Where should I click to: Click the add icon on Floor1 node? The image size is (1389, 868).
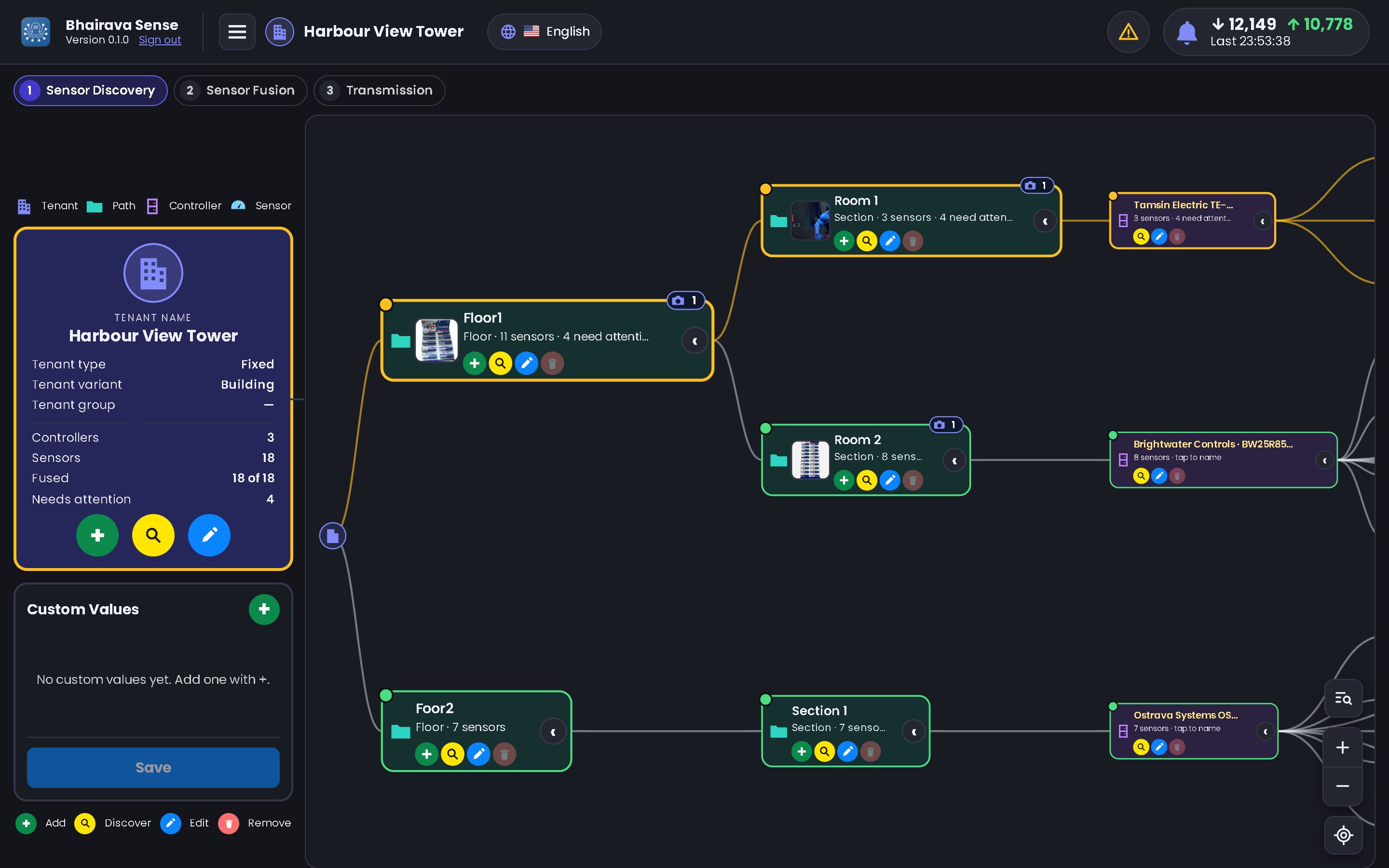click(474, 364)
